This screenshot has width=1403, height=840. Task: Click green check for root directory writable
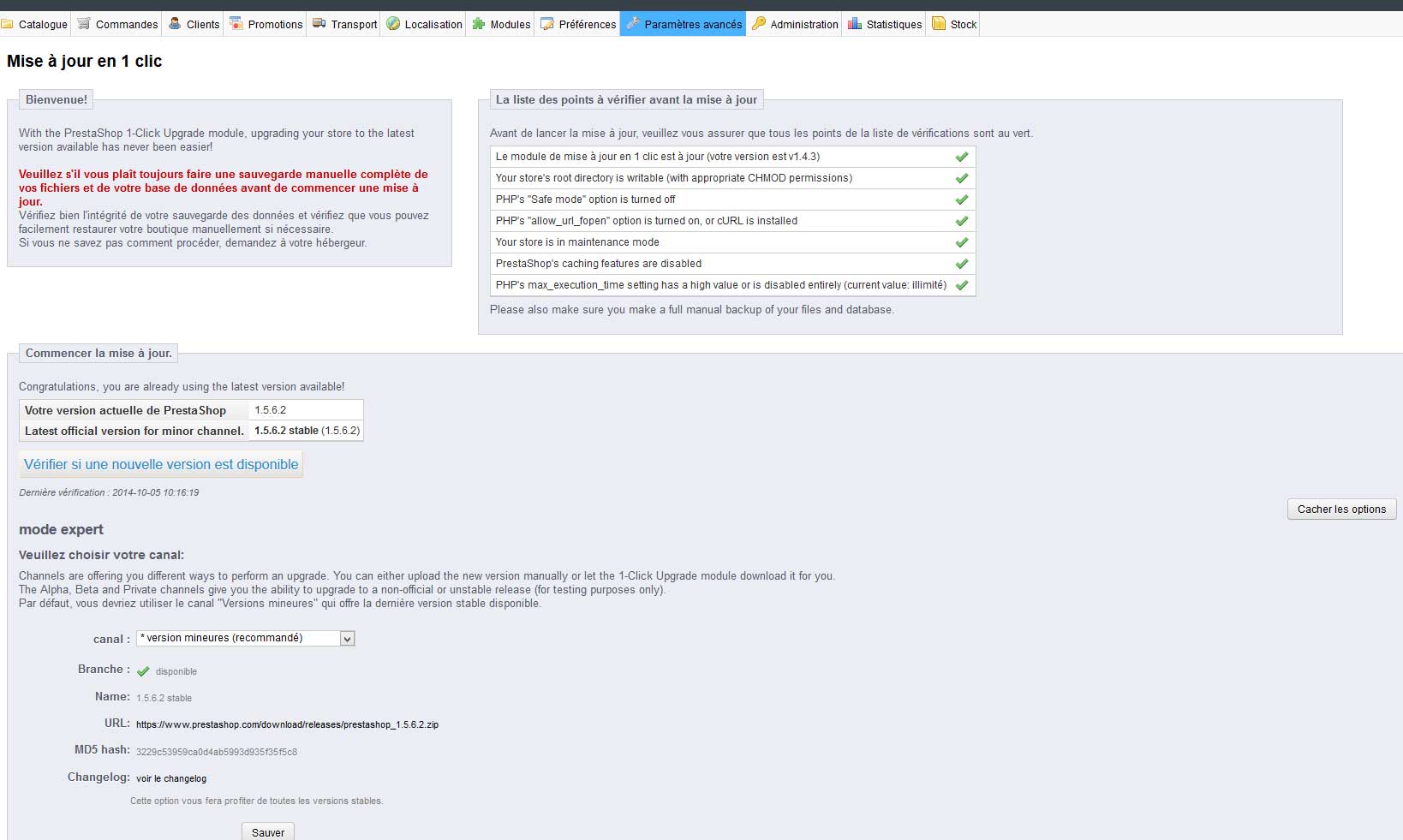962,178
